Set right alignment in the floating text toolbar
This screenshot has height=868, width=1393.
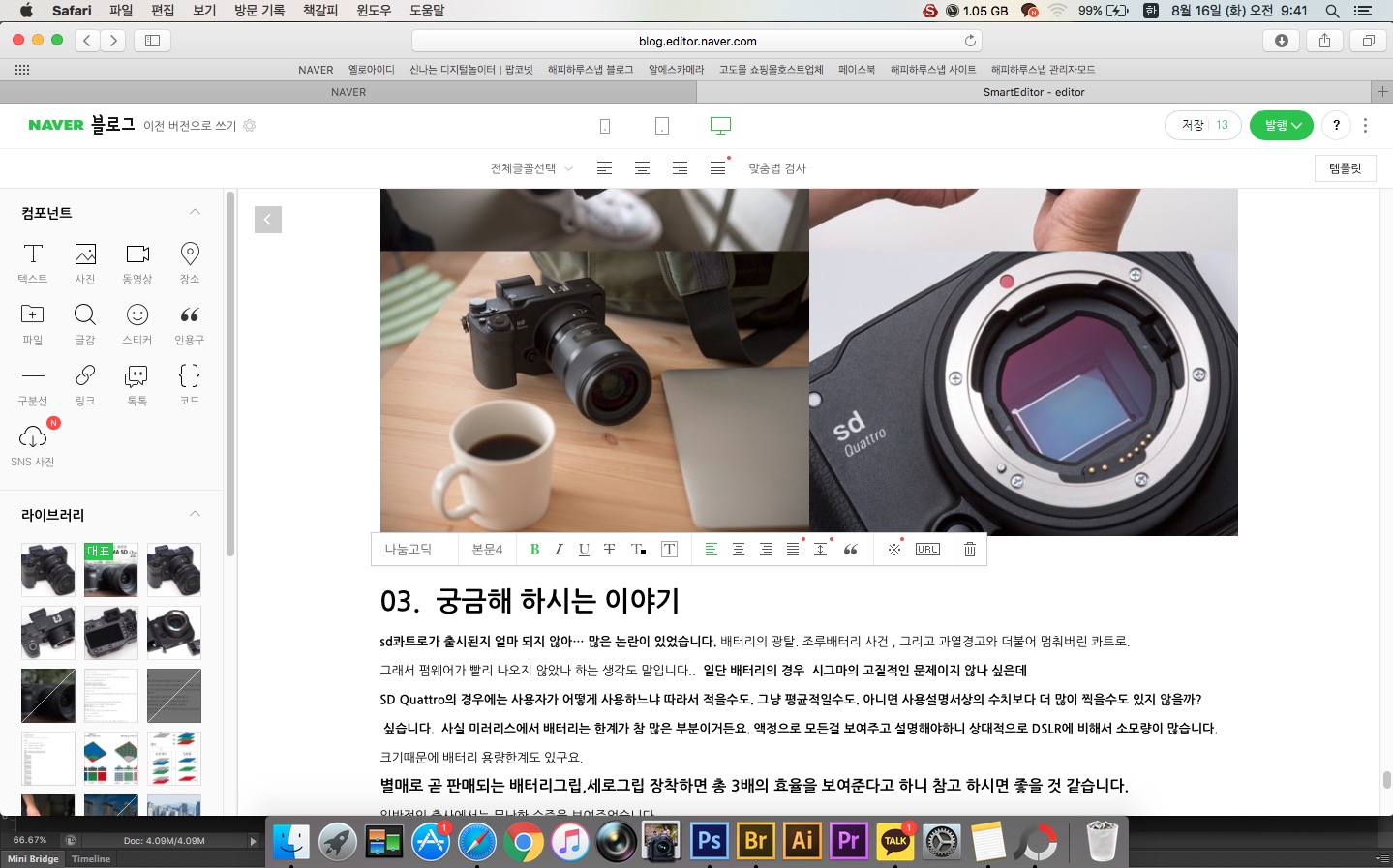click(766, 549)
